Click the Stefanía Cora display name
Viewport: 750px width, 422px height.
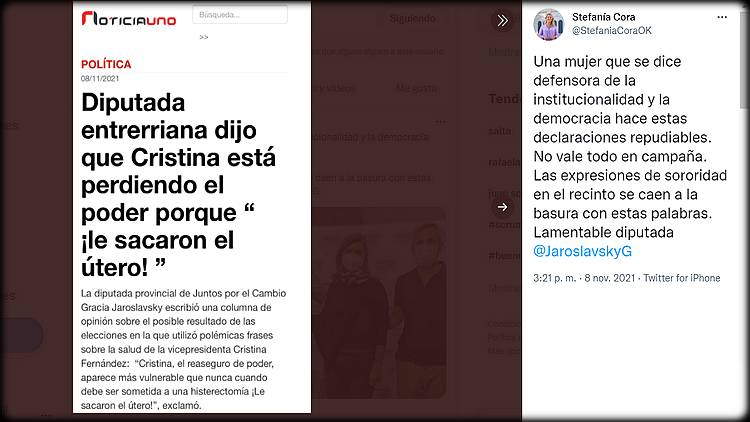[604, 17]
